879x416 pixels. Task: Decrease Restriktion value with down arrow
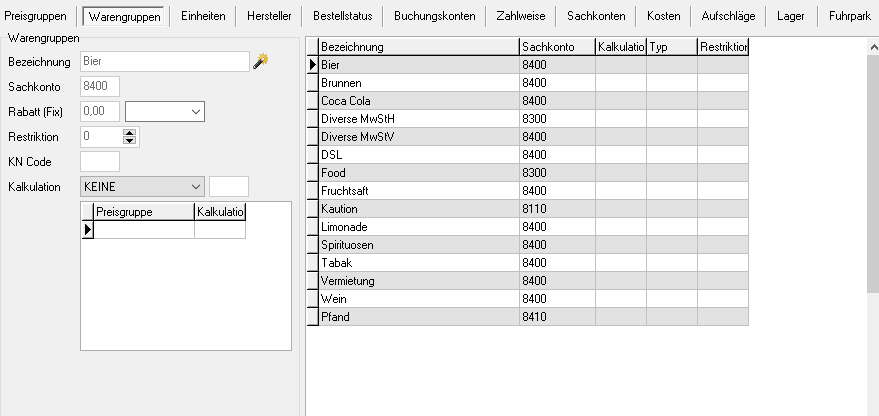pos(130,140)
